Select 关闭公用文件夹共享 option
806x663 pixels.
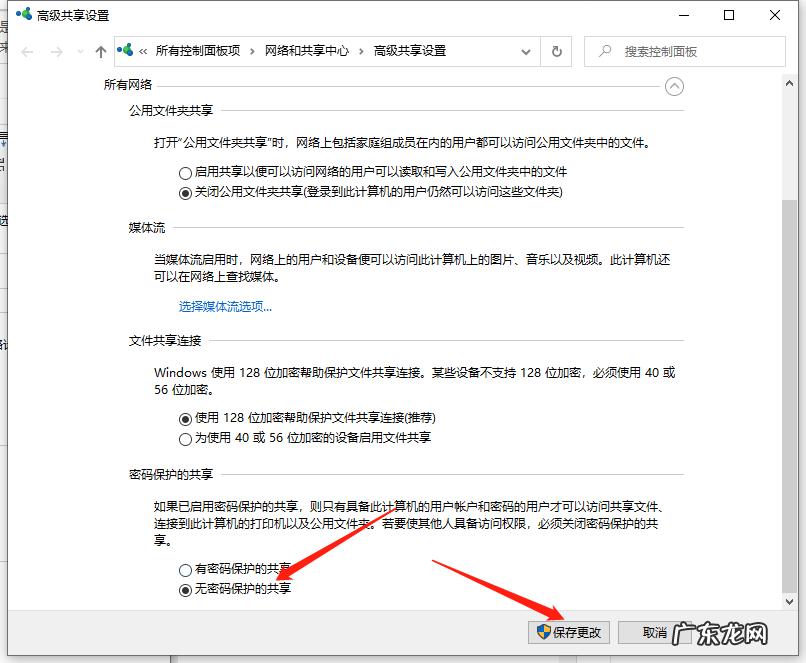185,193
